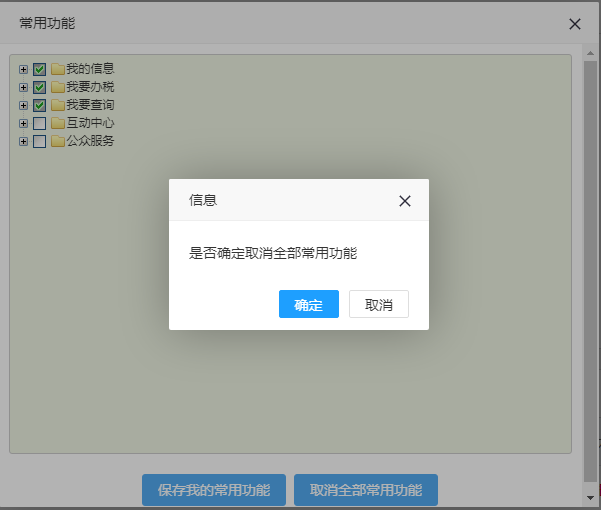Screen dimensions: 601x510
Task: Uncheck the 我要查询 checkbox
Action: 39,105
